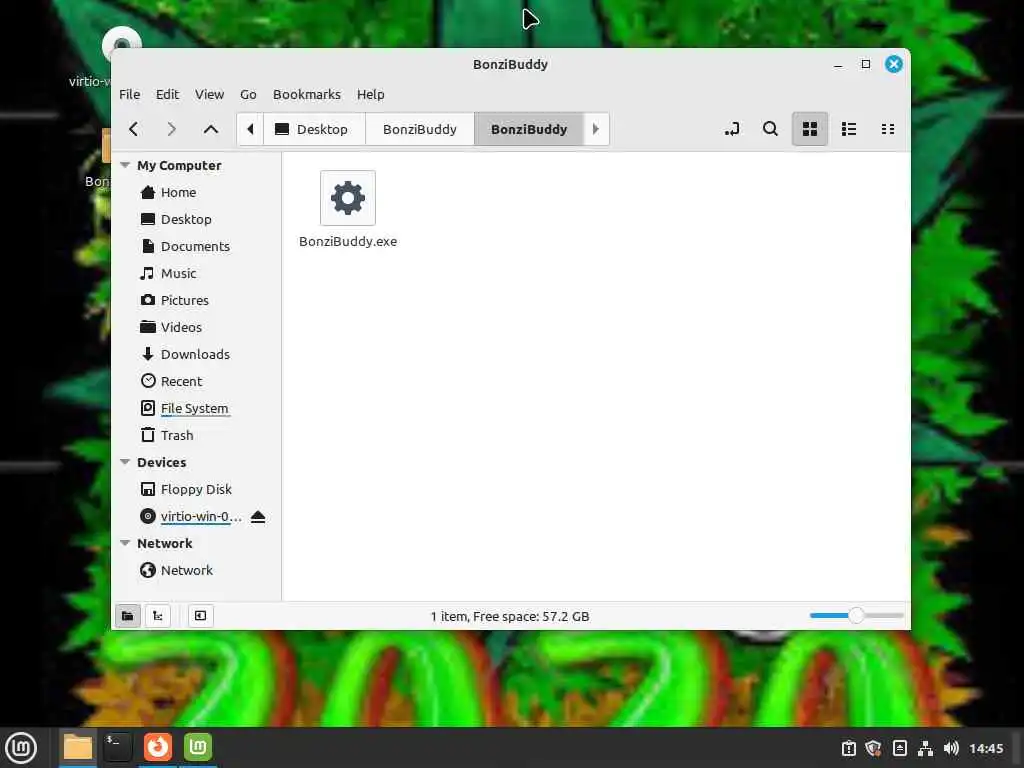Launch Firefox from the taskbar
The image size is (1024, 768).
point(157,747)
